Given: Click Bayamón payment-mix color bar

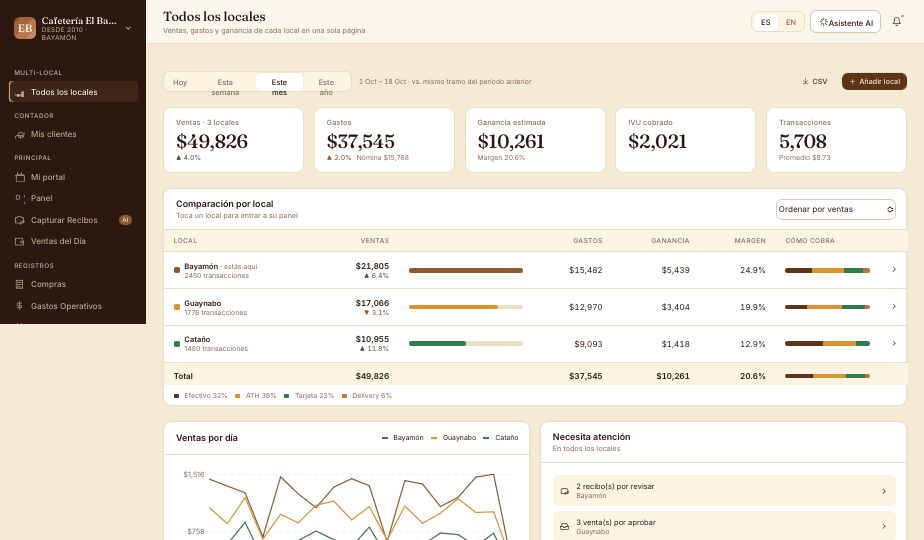Looking at the screenshot, I should (x=827, y=270).
